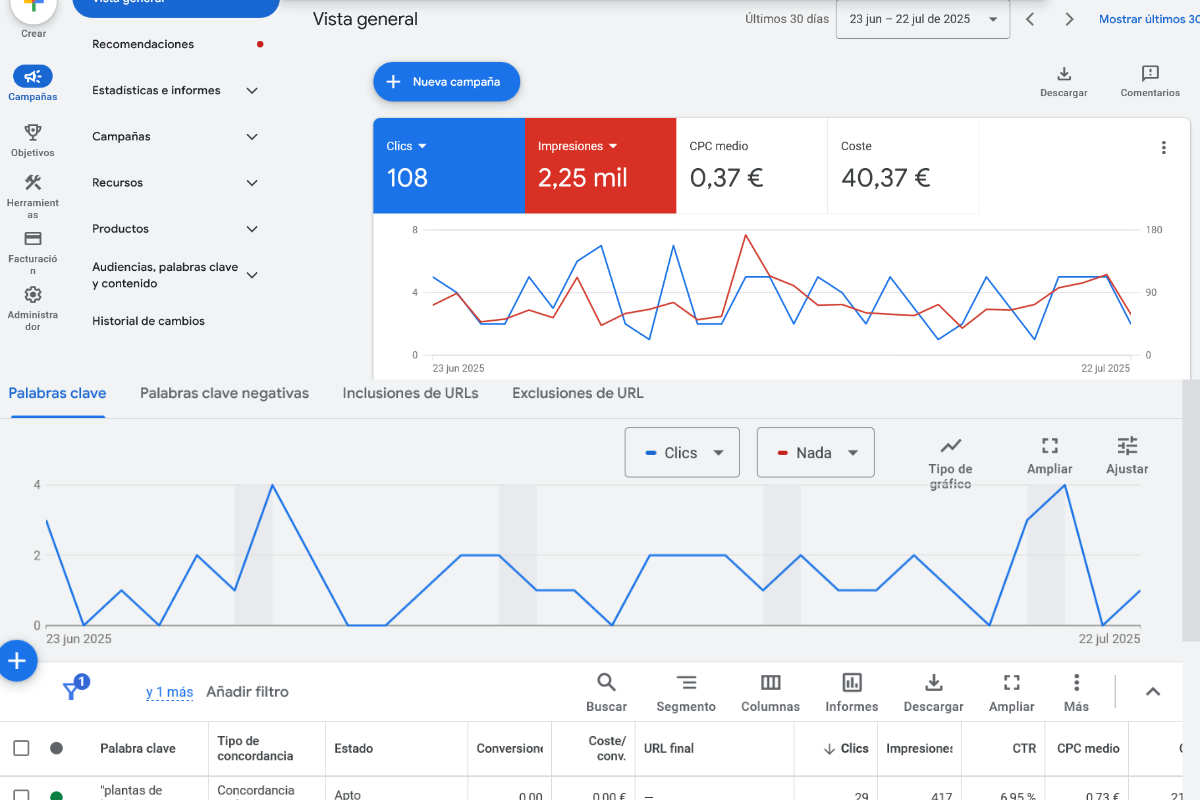Click the Ajustar sliders icon

[1127, 446]
